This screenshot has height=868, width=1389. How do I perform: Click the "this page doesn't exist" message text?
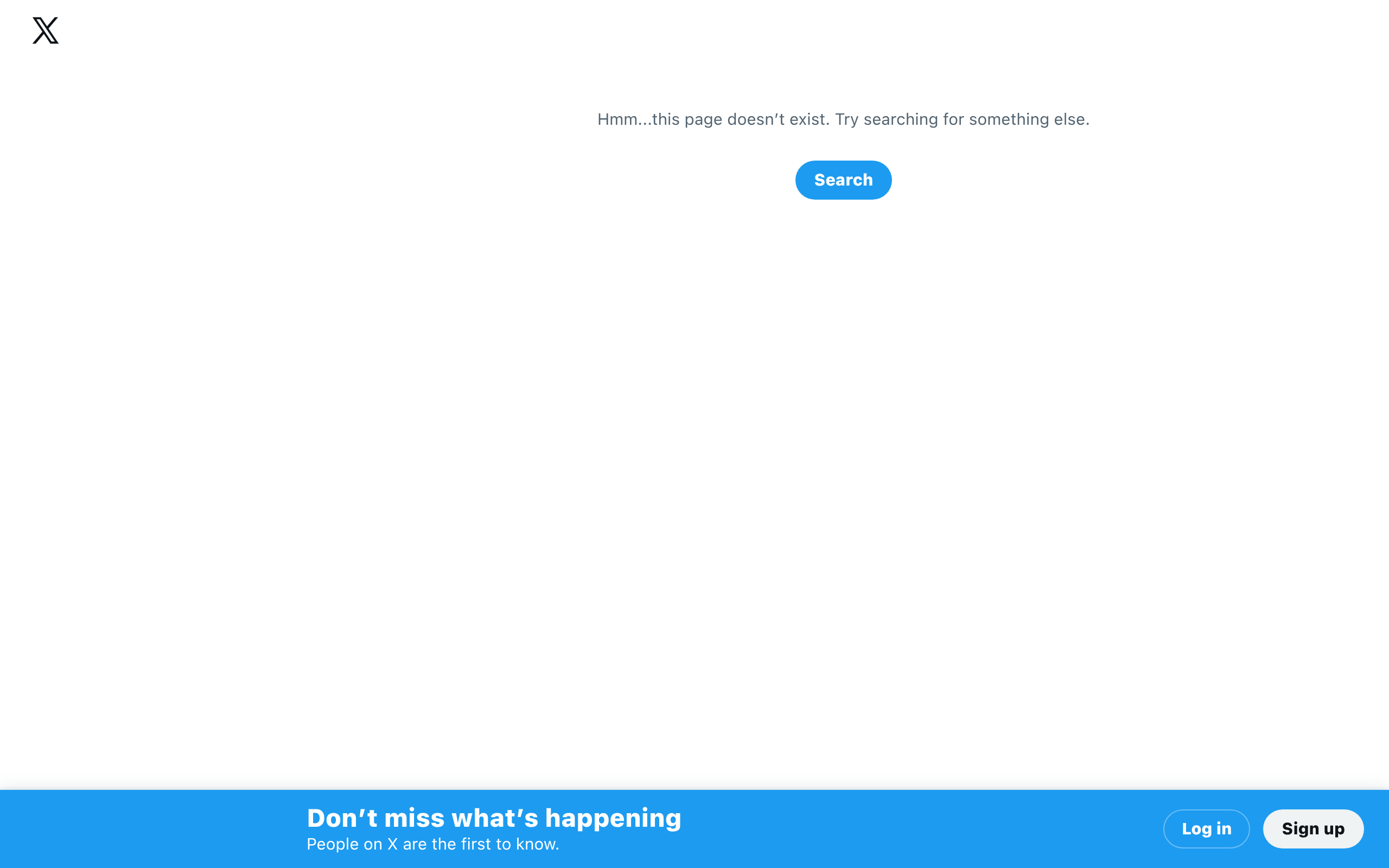[x=741, y=119]
